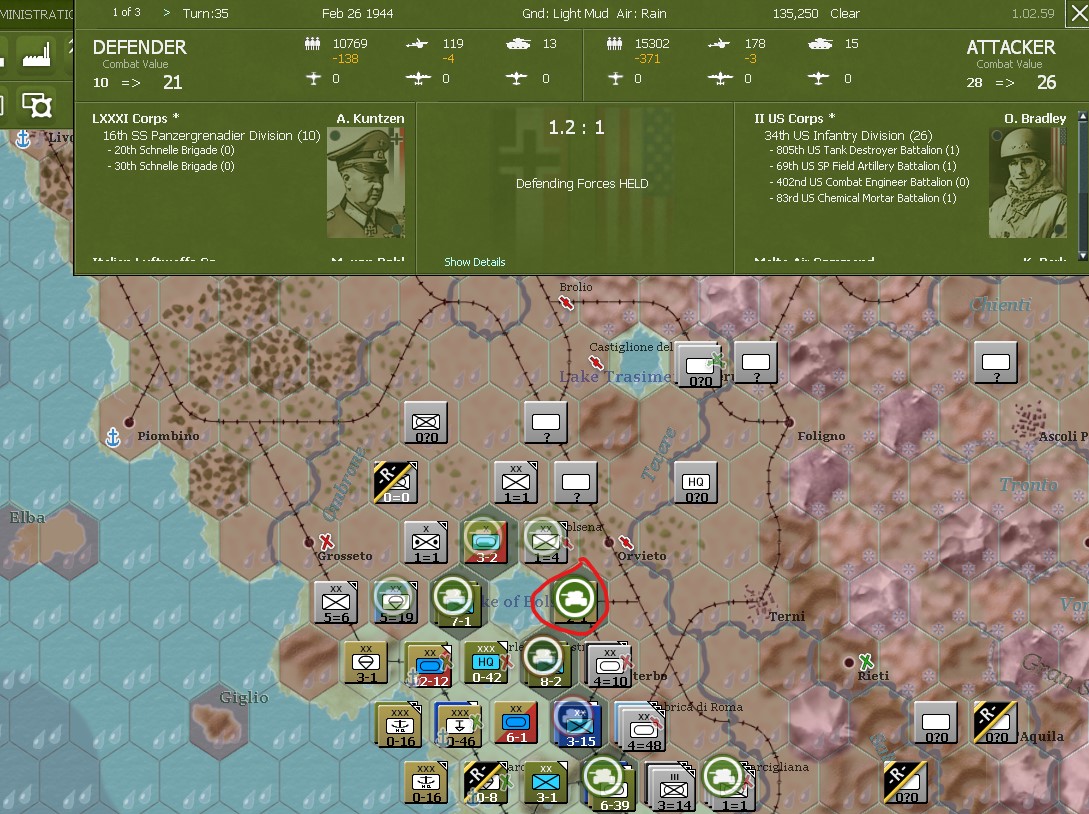This screenshot has width=1089, height=814.
Task: Open the Show Details link
Action: pos(474,262)
